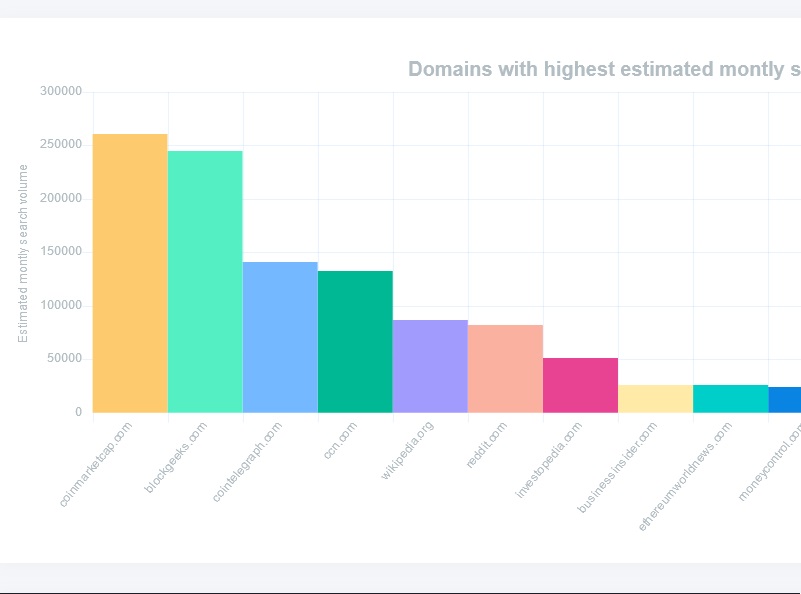Click the 'ccn.com' x-axis label

click(340, 440)
